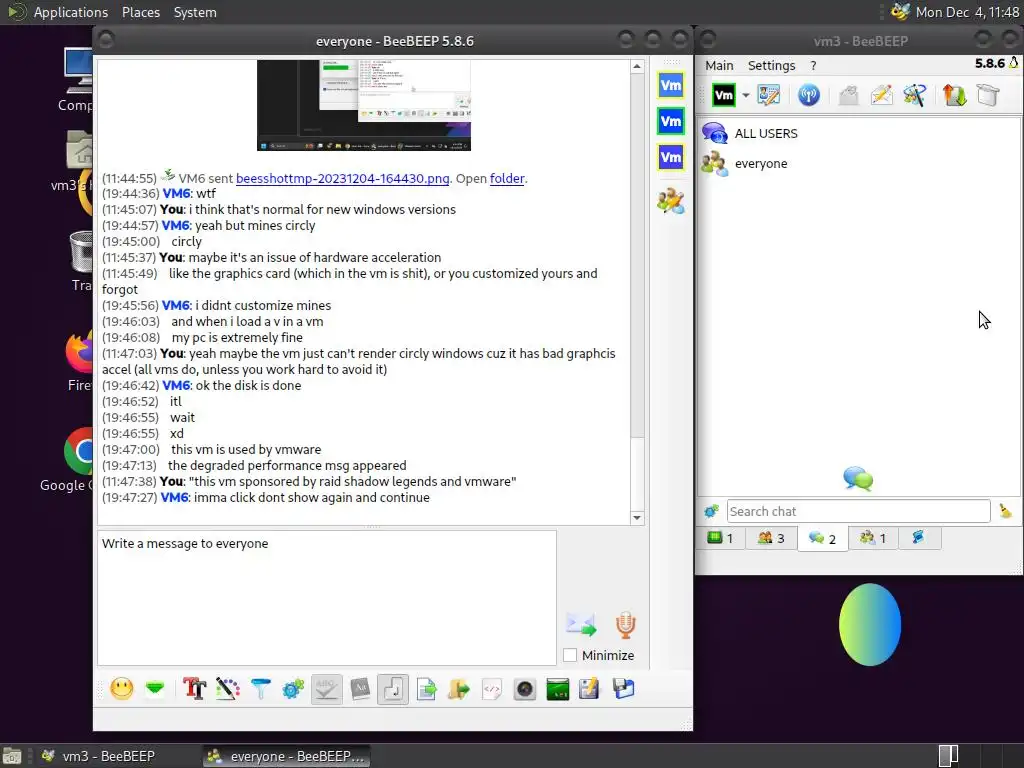
Task: Click the save chat with pencil icon
Action: tap(589, 689)
